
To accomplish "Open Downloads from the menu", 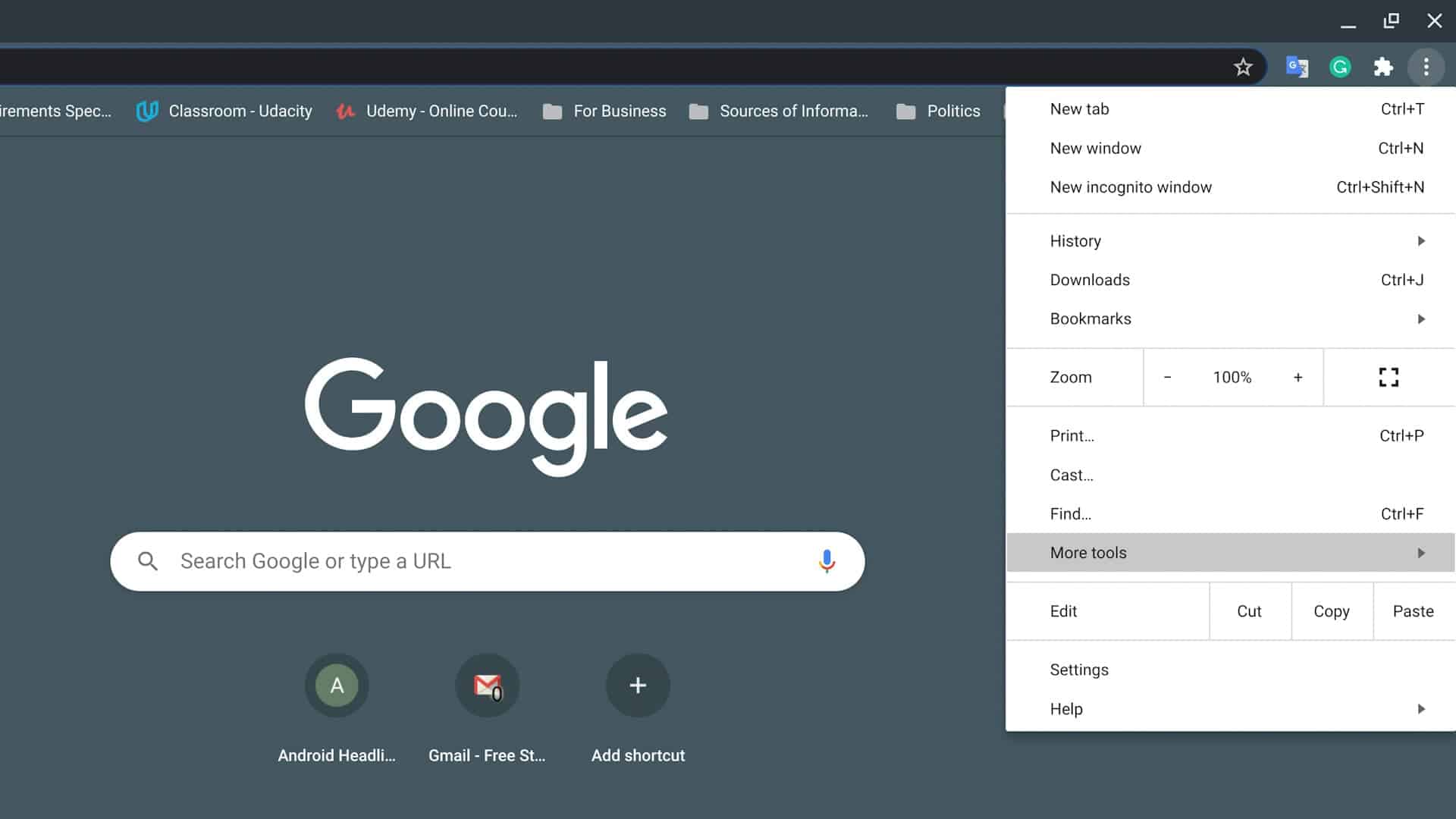I will click(x=1090, y=279).
